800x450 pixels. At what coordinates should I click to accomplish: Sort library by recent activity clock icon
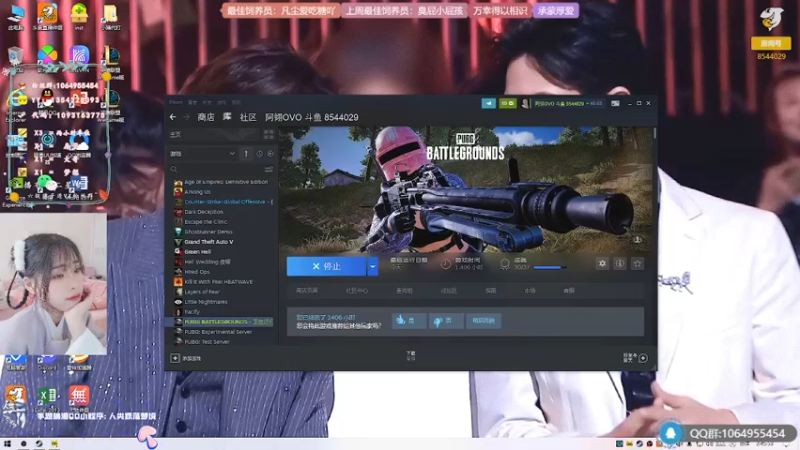pos(260,154)
